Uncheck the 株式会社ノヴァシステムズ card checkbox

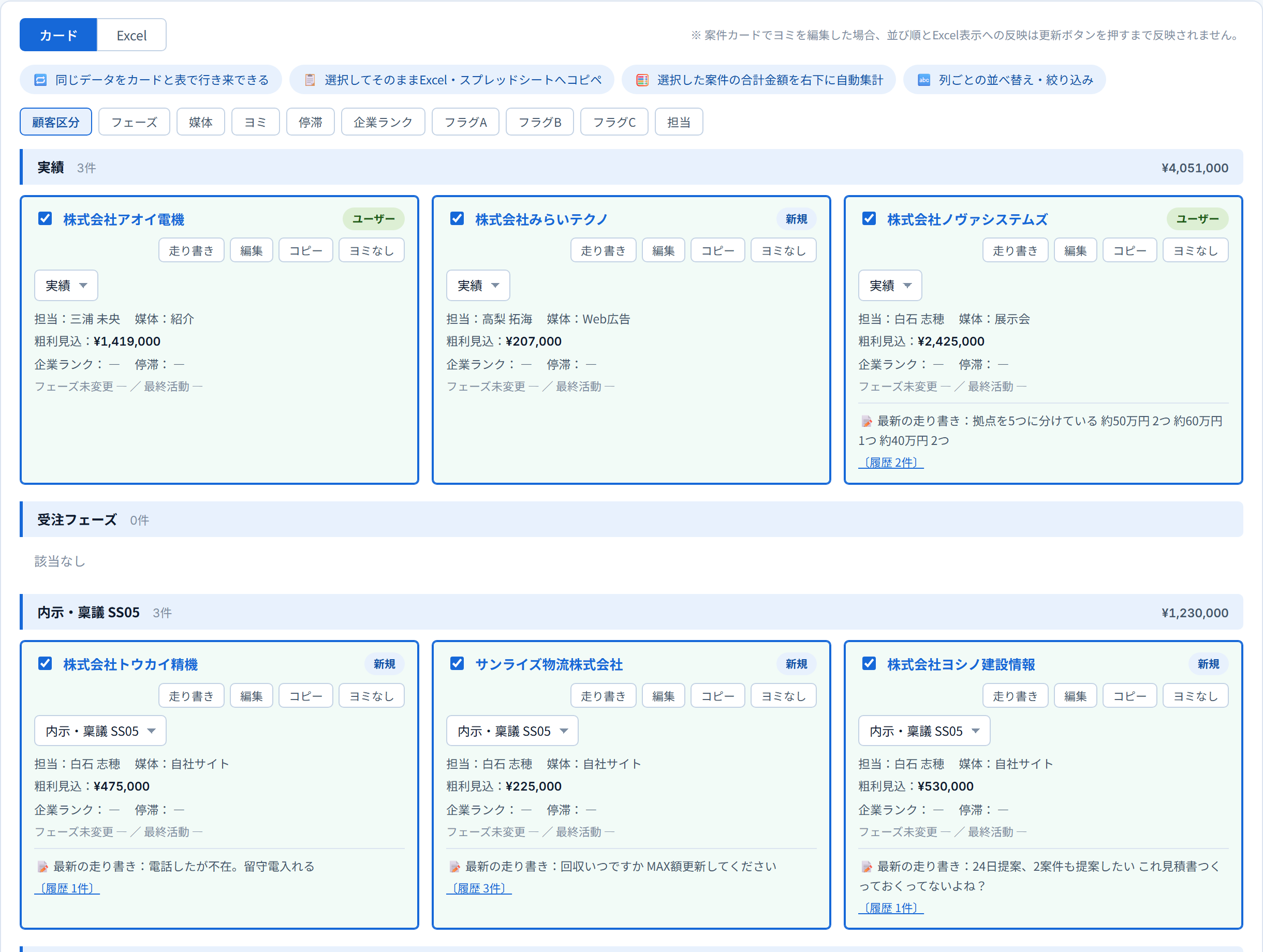(x=869, y=218)
